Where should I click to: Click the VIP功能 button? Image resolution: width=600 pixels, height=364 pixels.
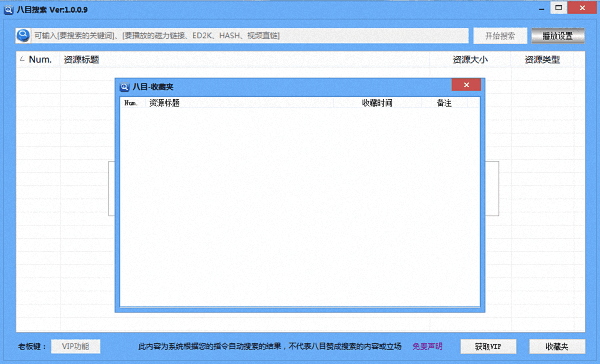pyautogui.click(x=75, y=346)
